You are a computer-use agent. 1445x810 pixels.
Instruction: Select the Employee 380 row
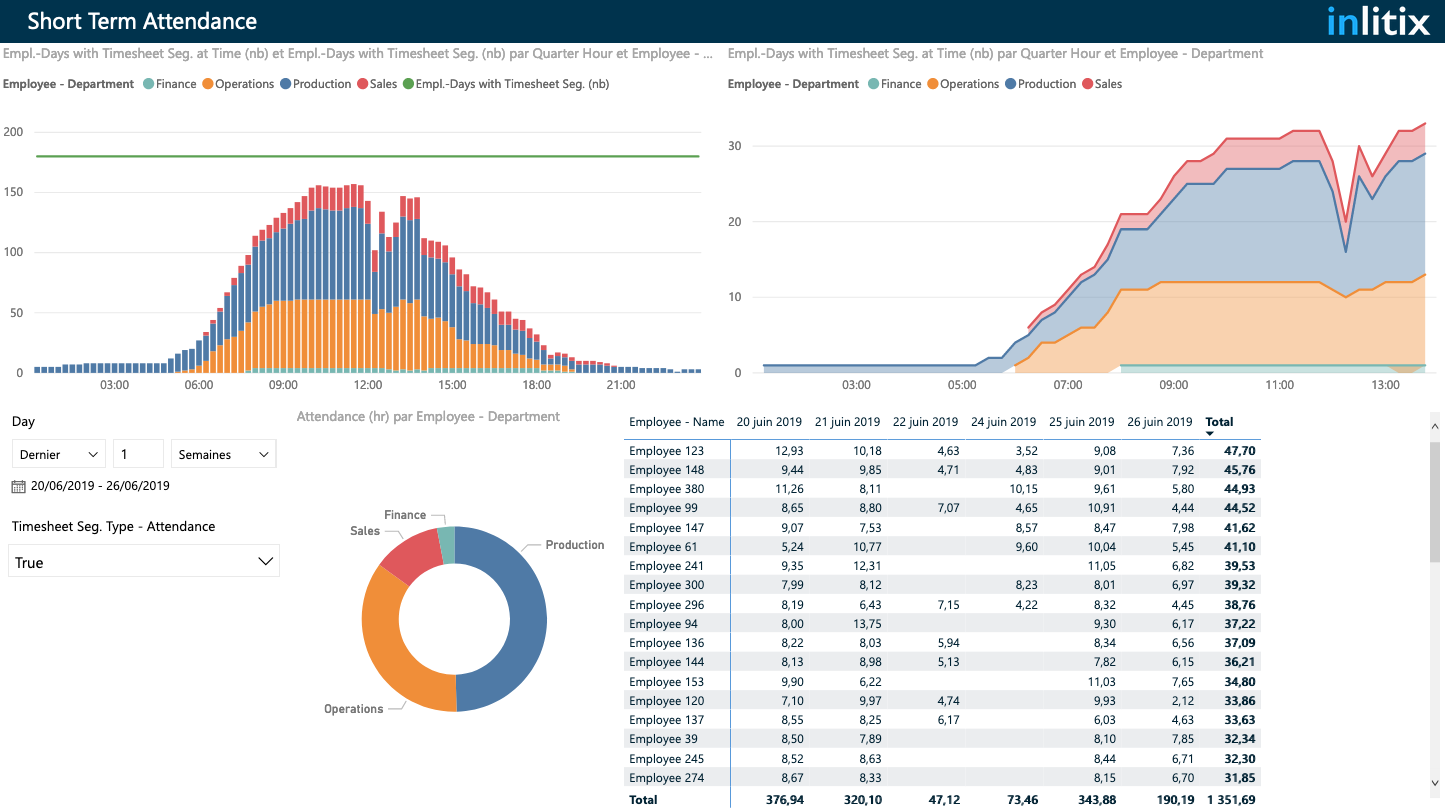[x=943, y=489]
